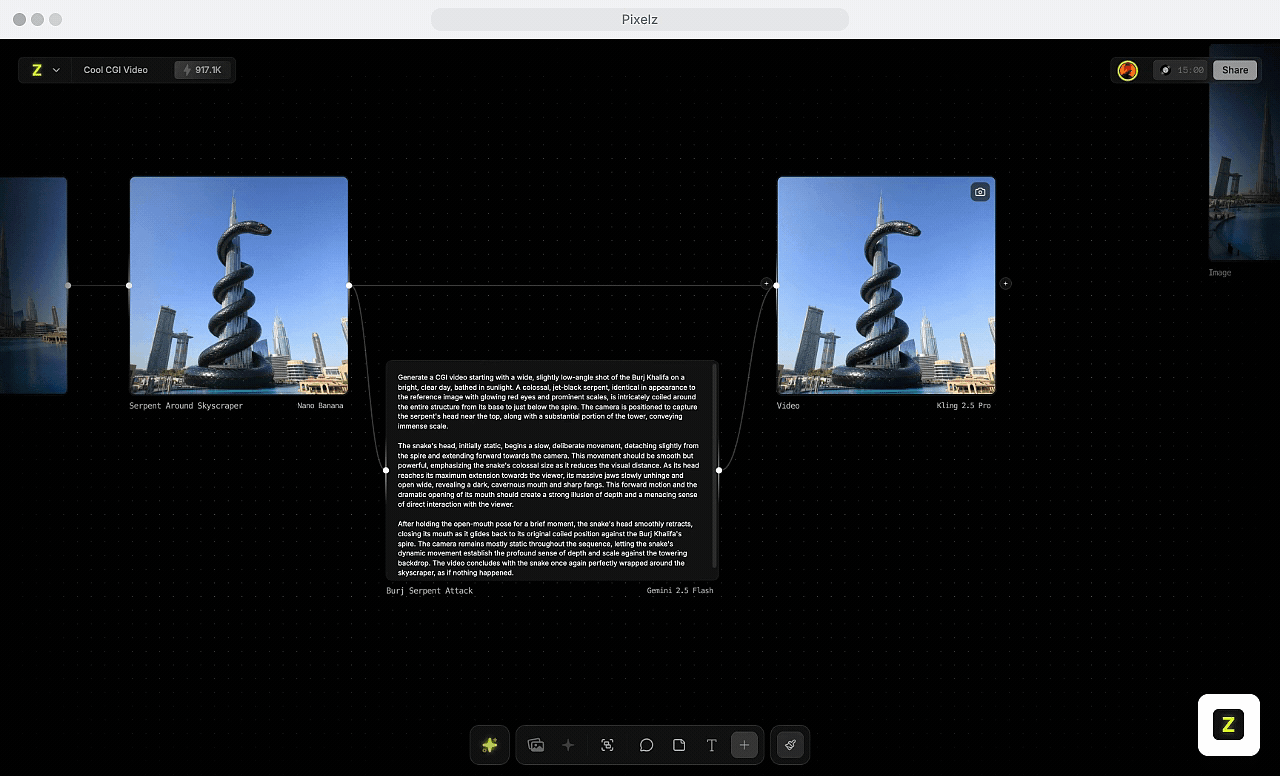The image size is (1280, 776).
Task: Click the partially visible Image node at top right
Action: click(1244, 152)
